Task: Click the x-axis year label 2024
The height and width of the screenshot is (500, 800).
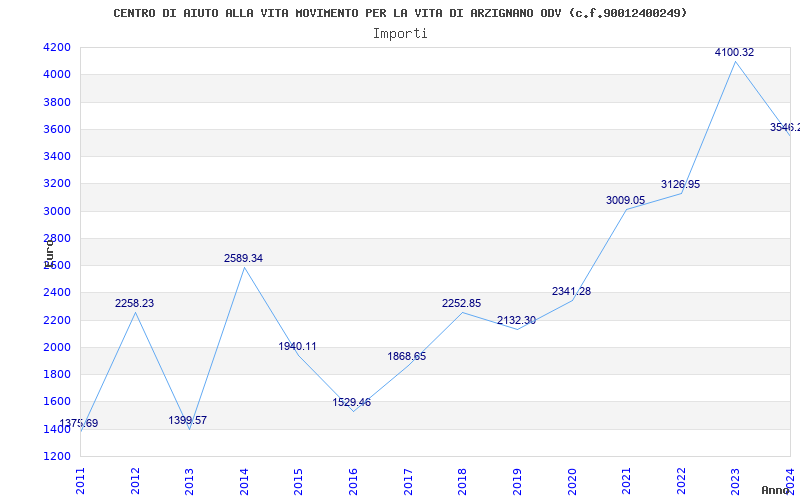Action: coord(790,479)
